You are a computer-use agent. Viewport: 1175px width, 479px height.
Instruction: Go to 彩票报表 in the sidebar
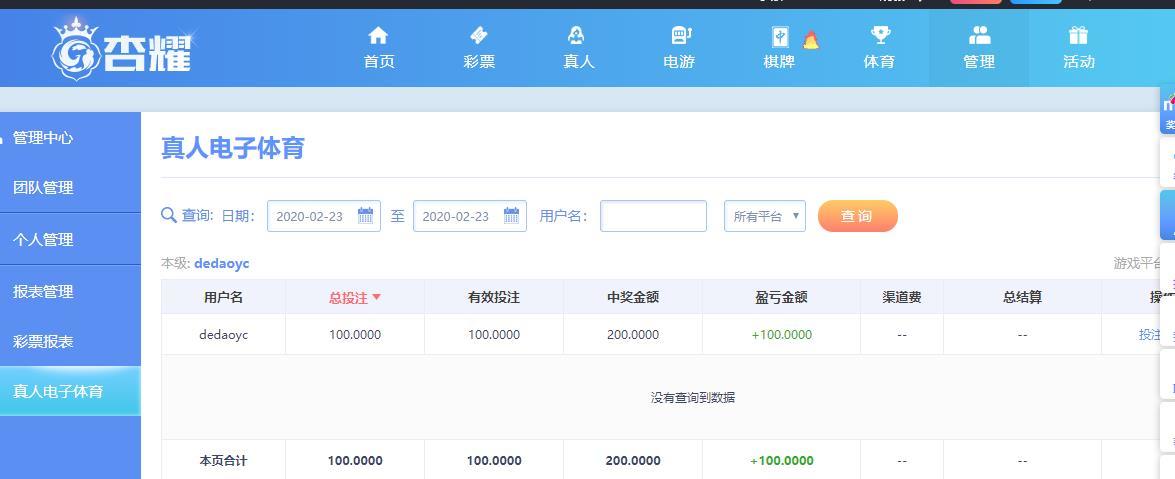[43, 341]
